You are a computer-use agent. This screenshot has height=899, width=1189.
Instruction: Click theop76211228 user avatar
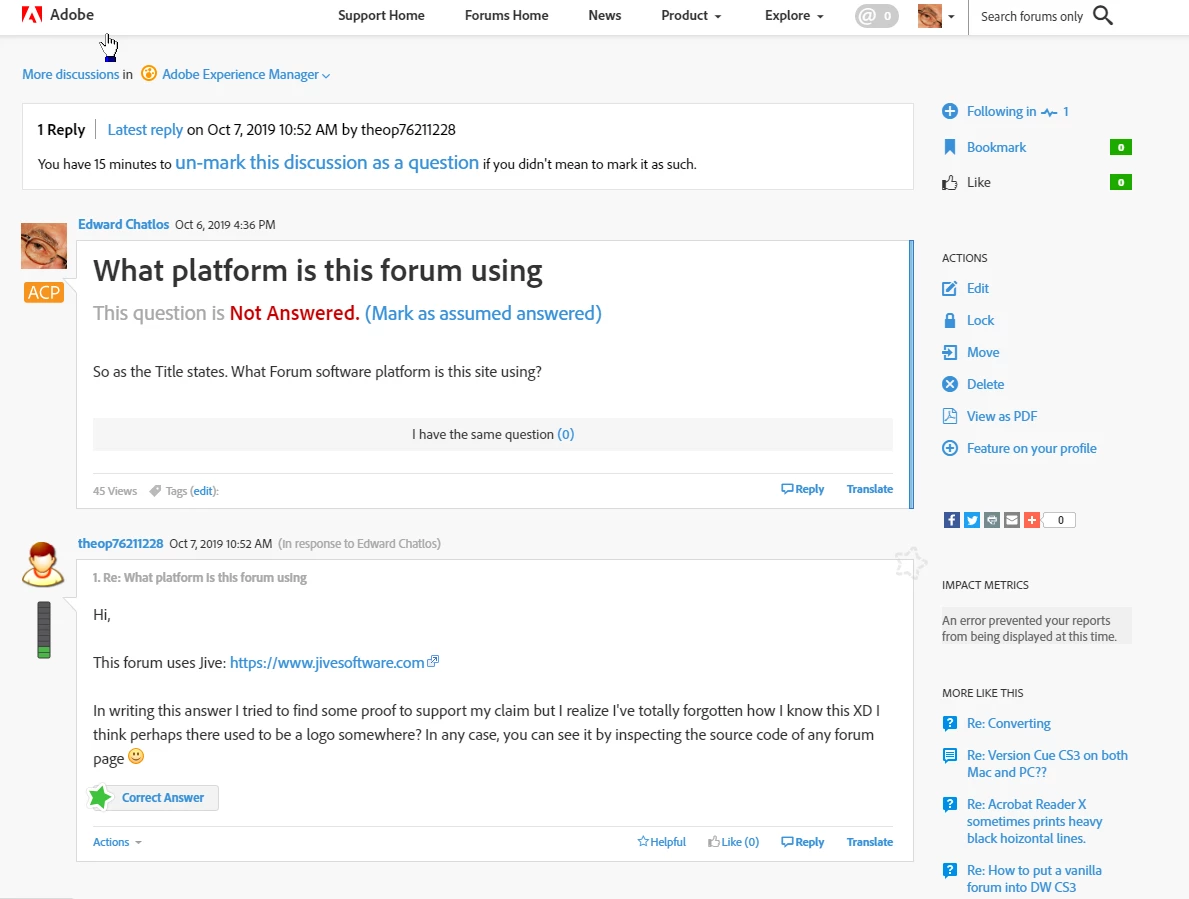[42, 564]
